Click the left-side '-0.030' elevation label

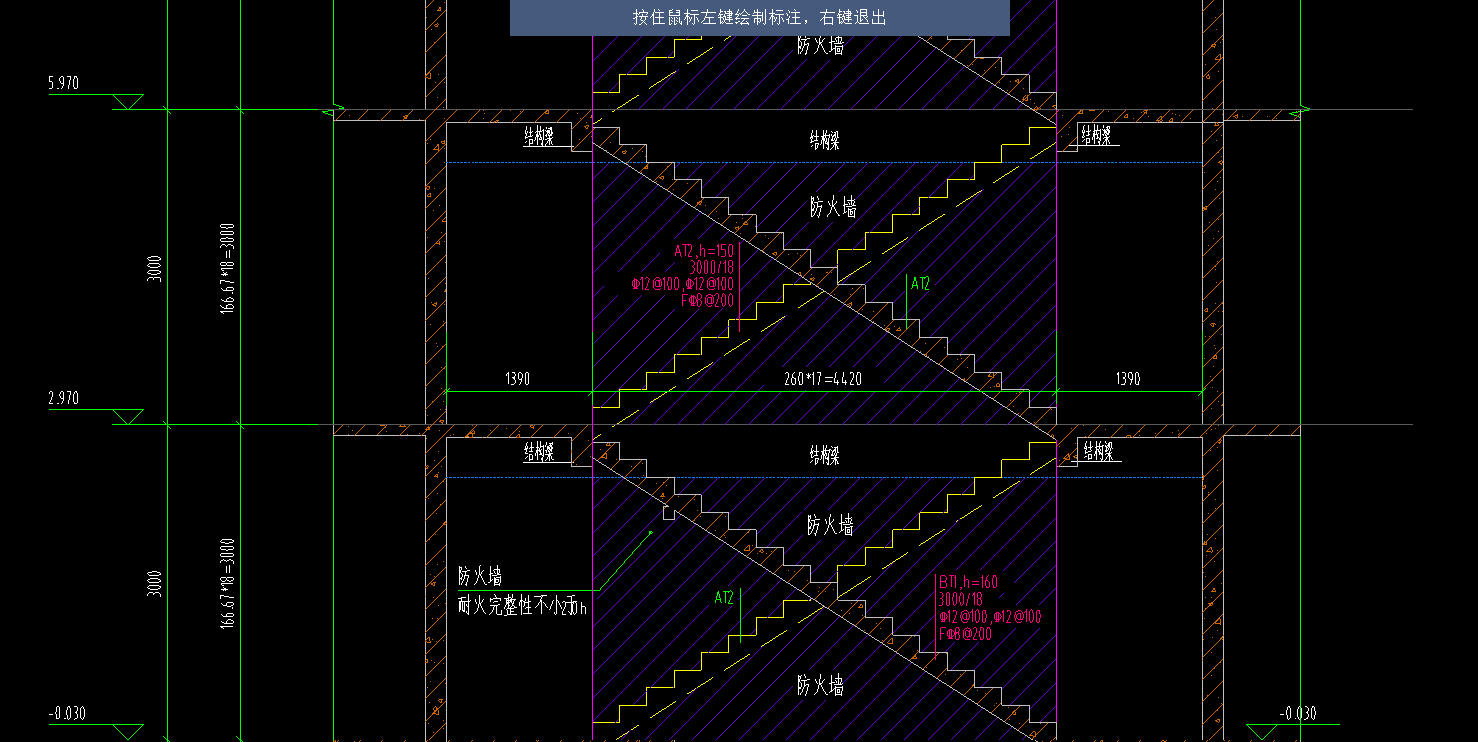click(x=67, y=714)
